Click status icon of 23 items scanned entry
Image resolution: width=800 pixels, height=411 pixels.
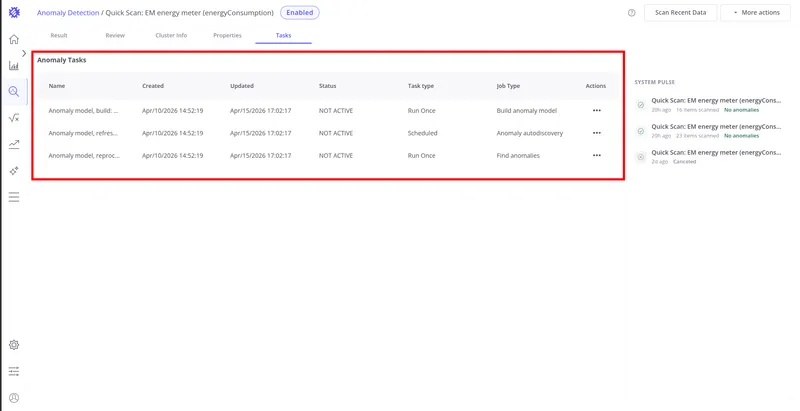click(x=641, y=131)
